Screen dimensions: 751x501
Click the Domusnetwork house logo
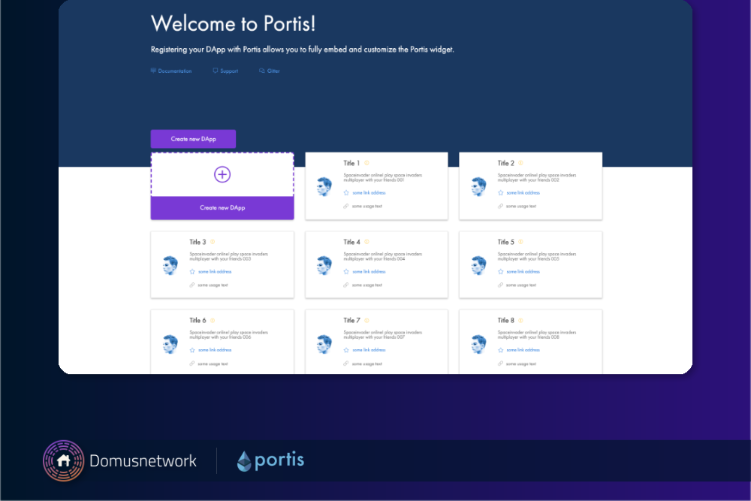tap(63, 461)
